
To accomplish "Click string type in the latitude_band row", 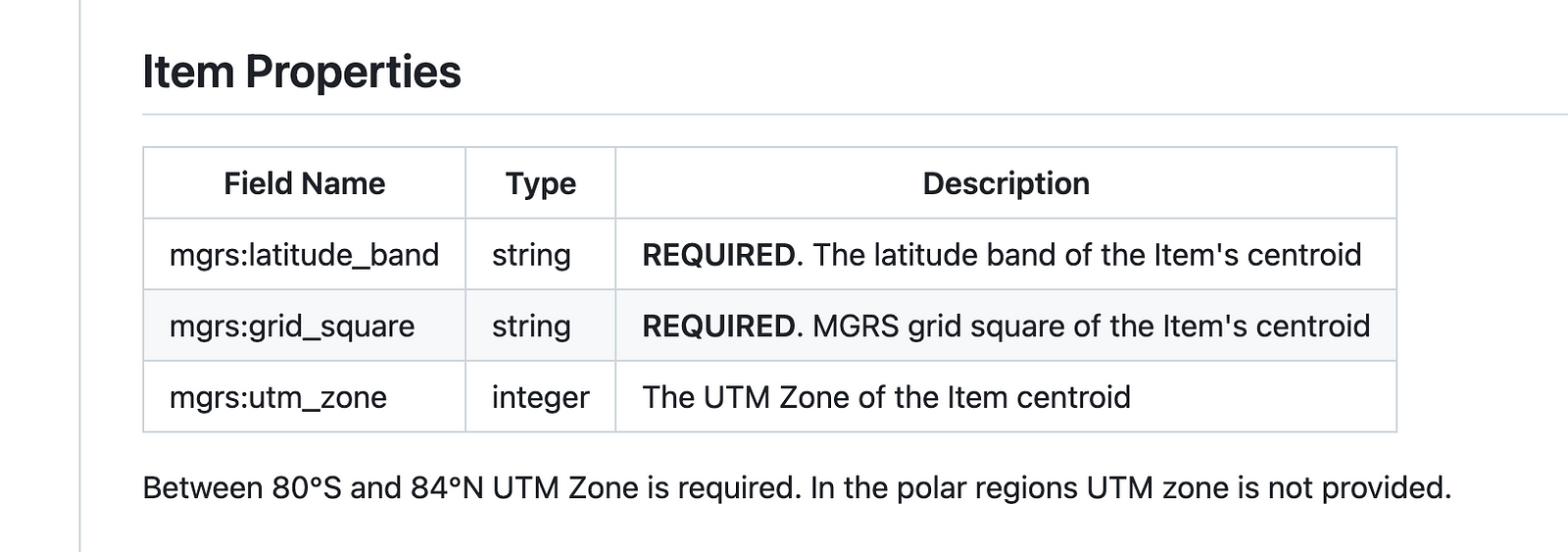I will (x=531, y=255).
